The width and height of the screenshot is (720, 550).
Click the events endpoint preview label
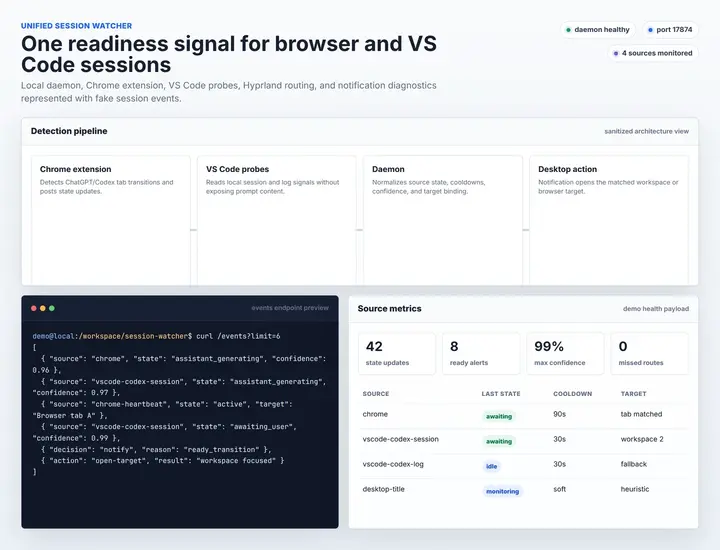pyautogui.click(x=290, y=308)
